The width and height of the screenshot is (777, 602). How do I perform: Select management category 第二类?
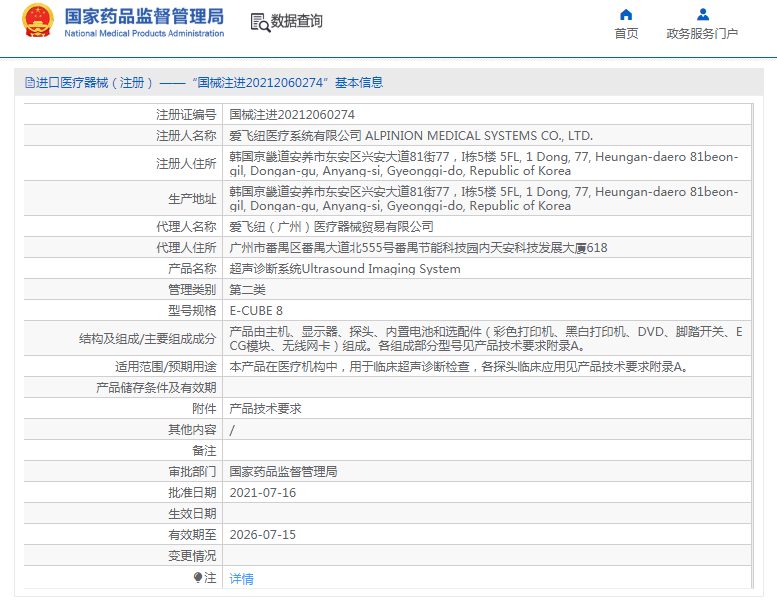pyautogui.click(x=247, y=290)
